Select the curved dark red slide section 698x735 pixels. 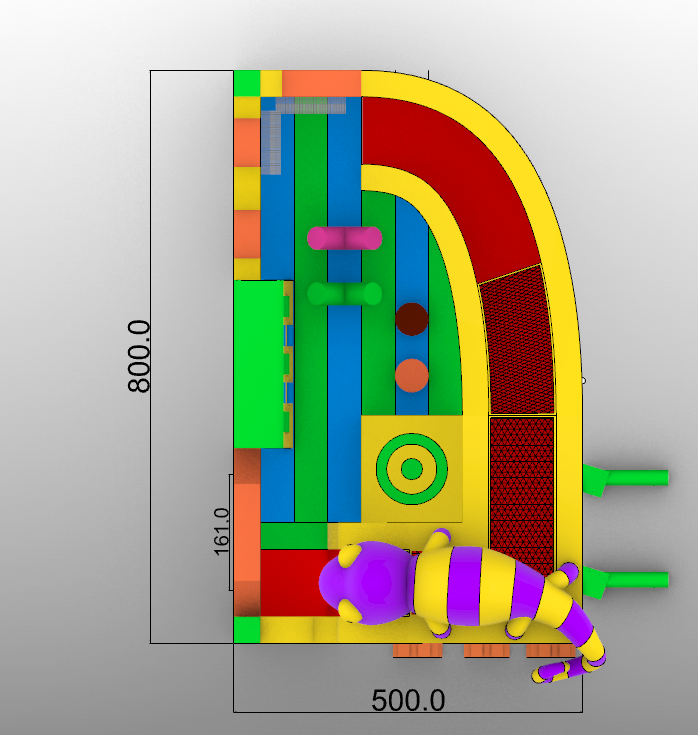point(450,188)
